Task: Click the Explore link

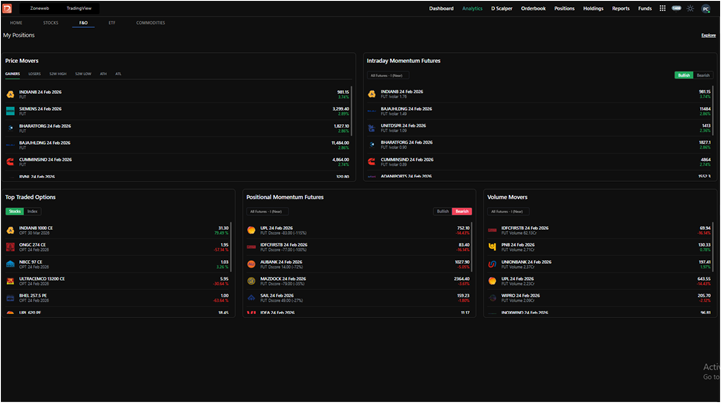Action: tap(708, 35)
